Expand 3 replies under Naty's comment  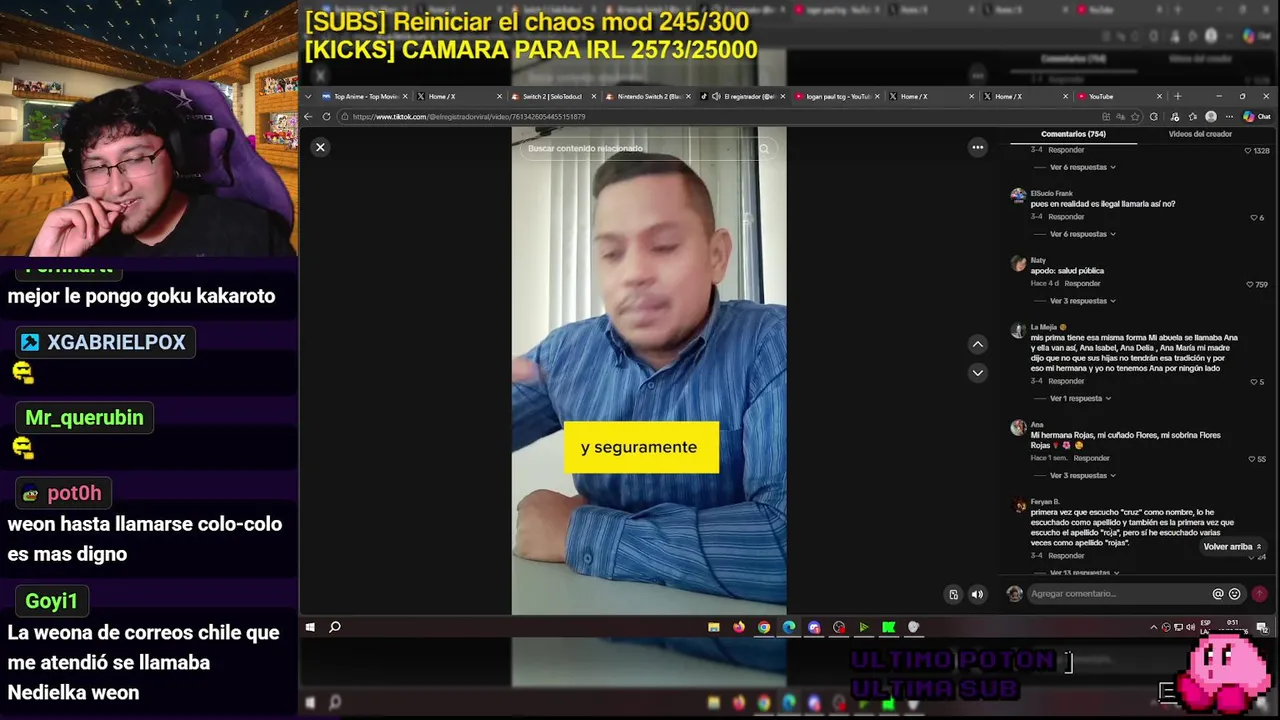point(1082,301)
